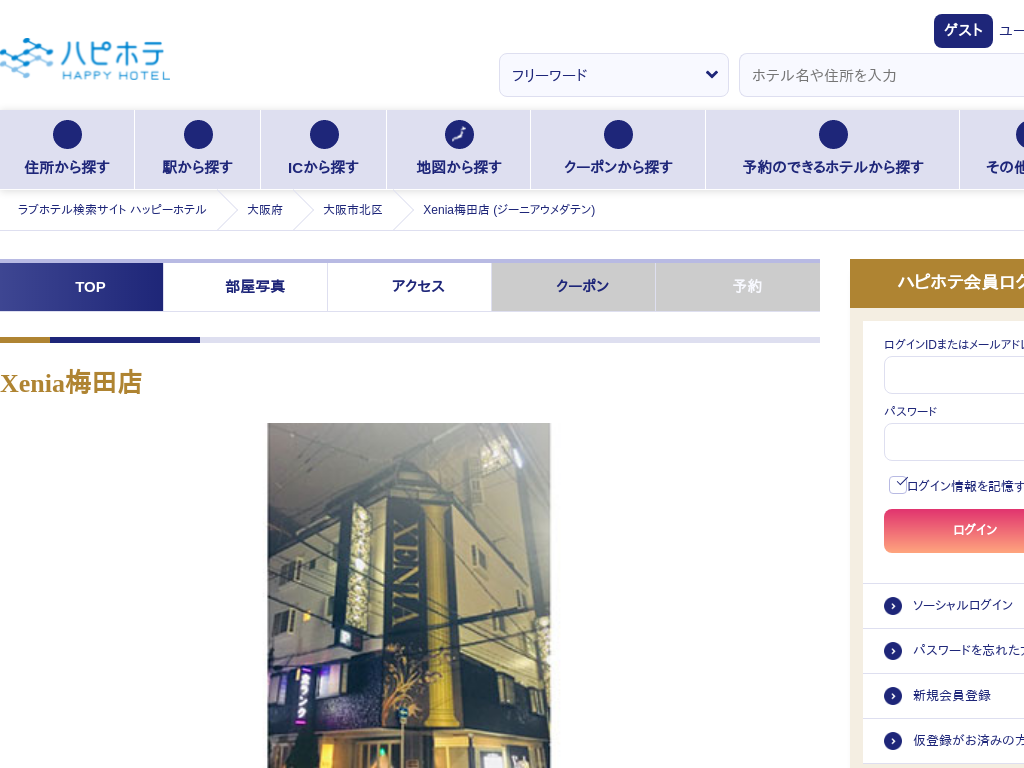Click the Xenia梅田店 heading text
1024x768 pixels.
point(71,383)
